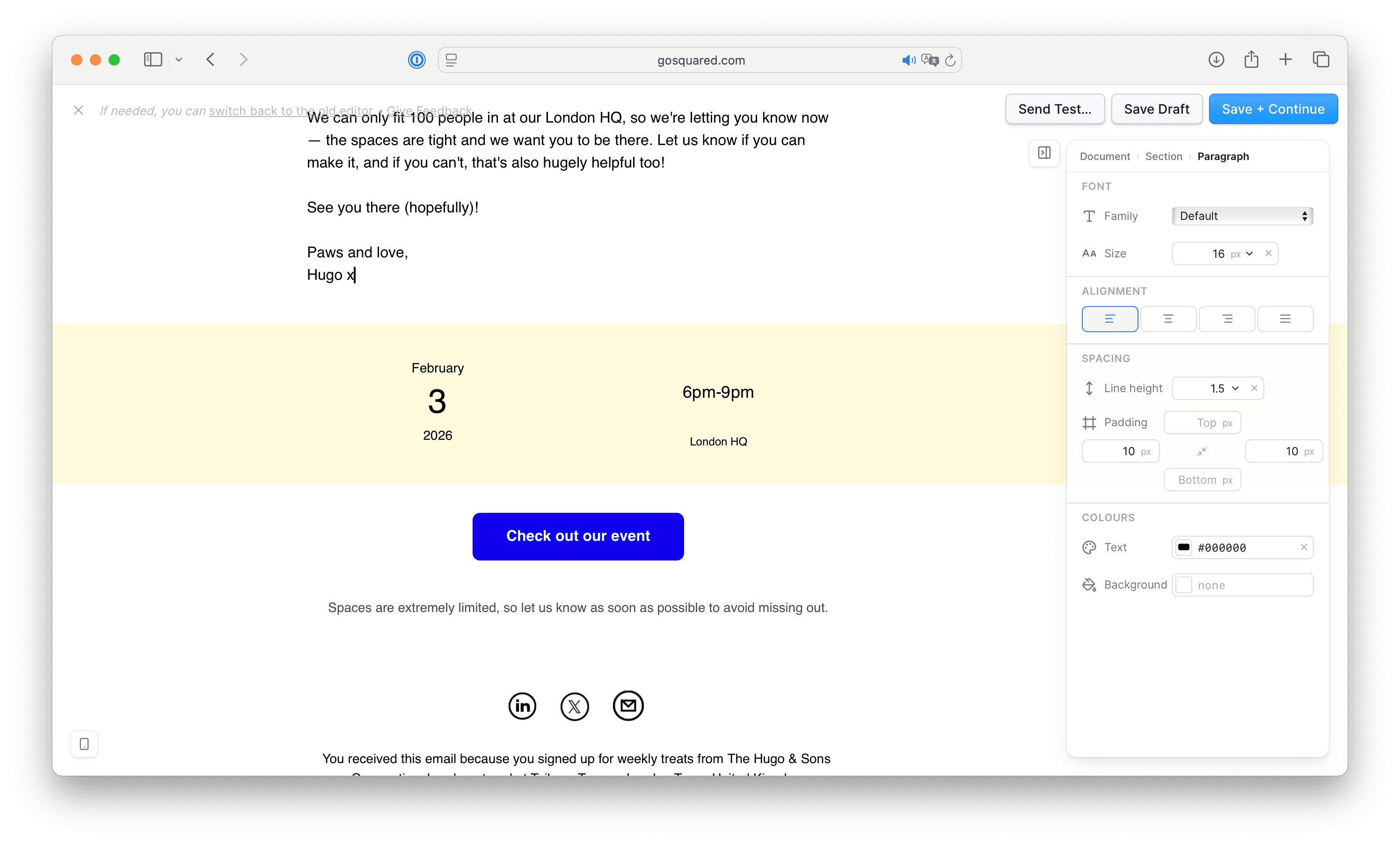The width and height of the screenshot is (1400, 845).
Task: Click the 2026 year text
Action: click(437, 435)
